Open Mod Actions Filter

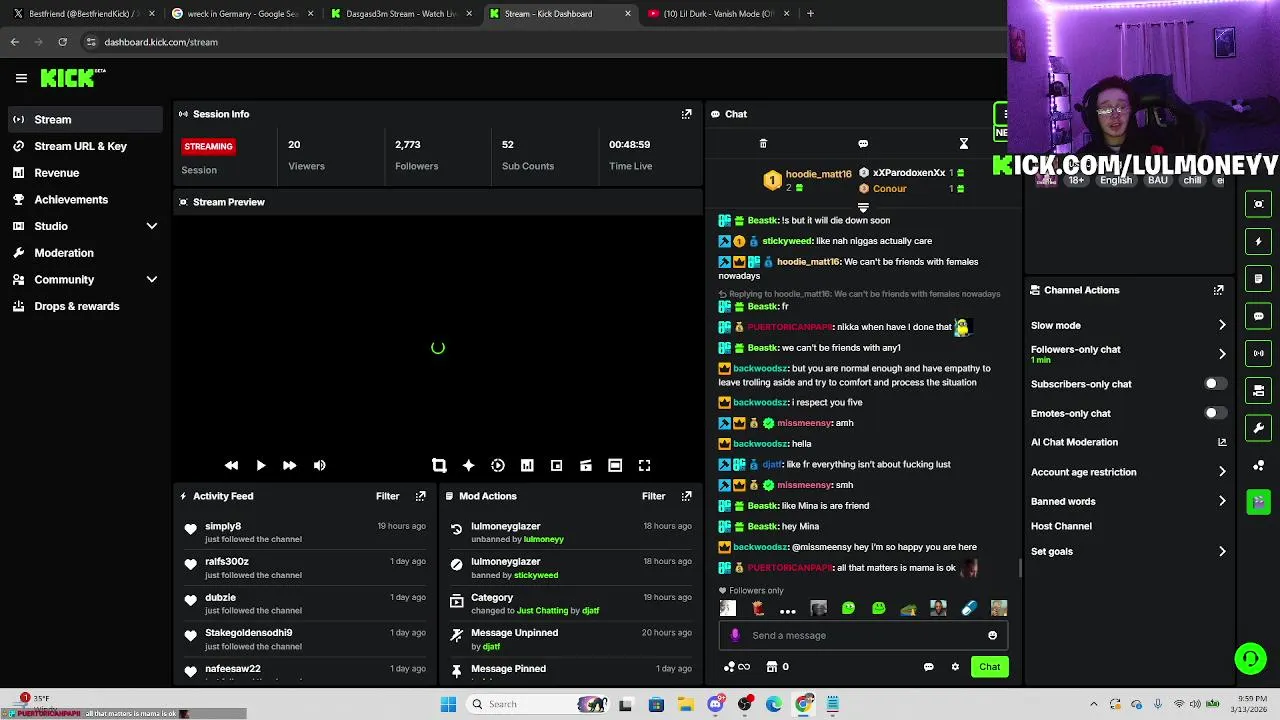653,496
